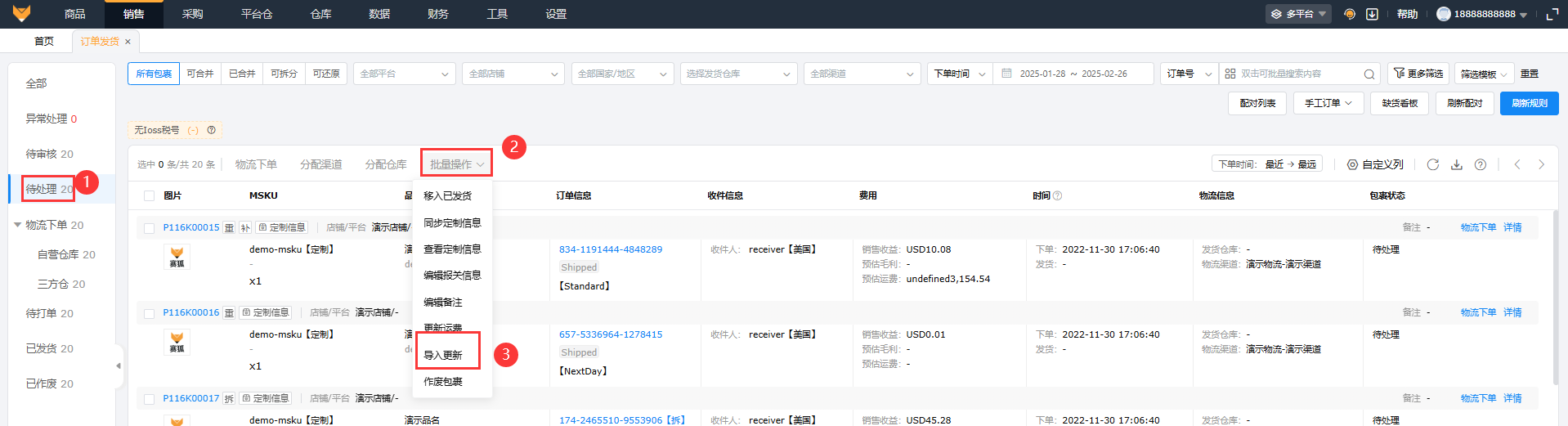Screen dimensions: 1568x426
Task: Check the box for package P116K00017
Action: point(149,399)
